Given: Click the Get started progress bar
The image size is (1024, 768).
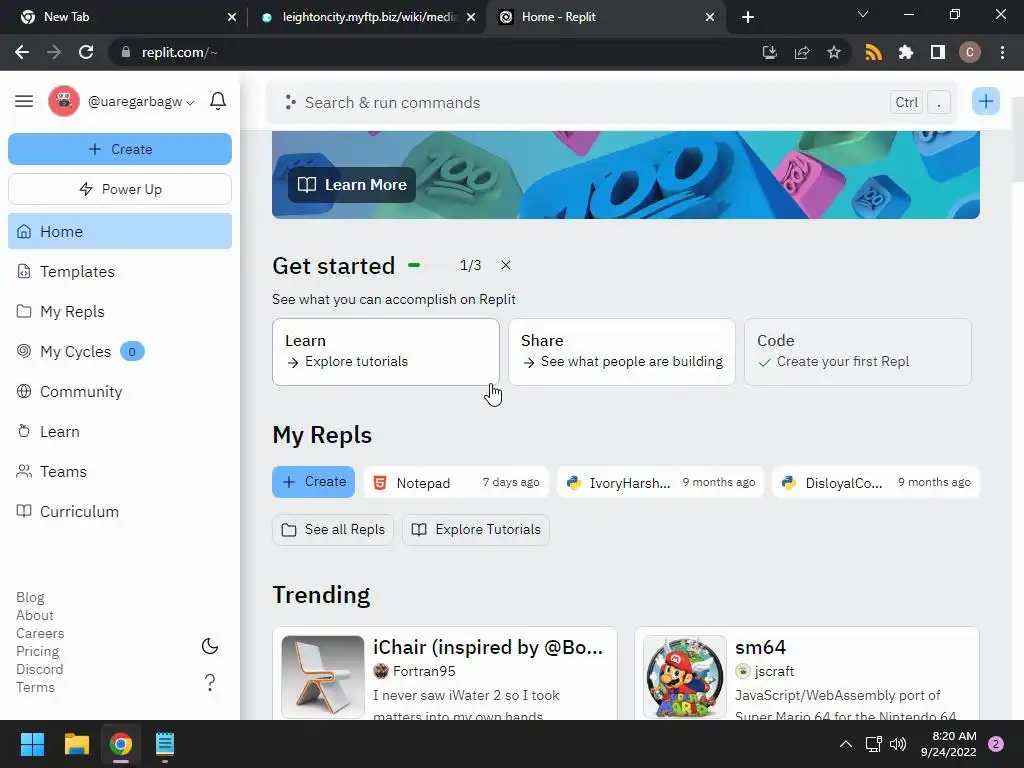Looking at the screenshot, I should click(430, 265).
